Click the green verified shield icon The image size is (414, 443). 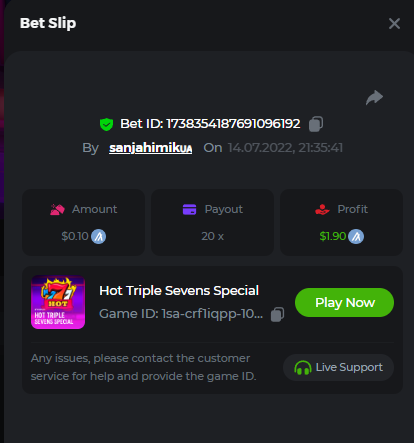[x=106, y=124]
